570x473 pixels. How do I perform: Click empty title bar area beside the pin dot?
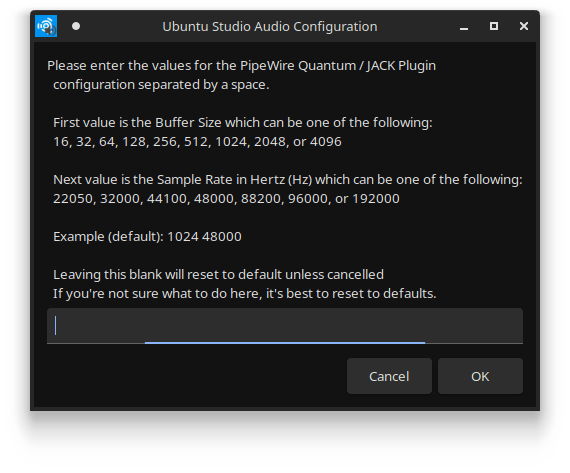120,26
